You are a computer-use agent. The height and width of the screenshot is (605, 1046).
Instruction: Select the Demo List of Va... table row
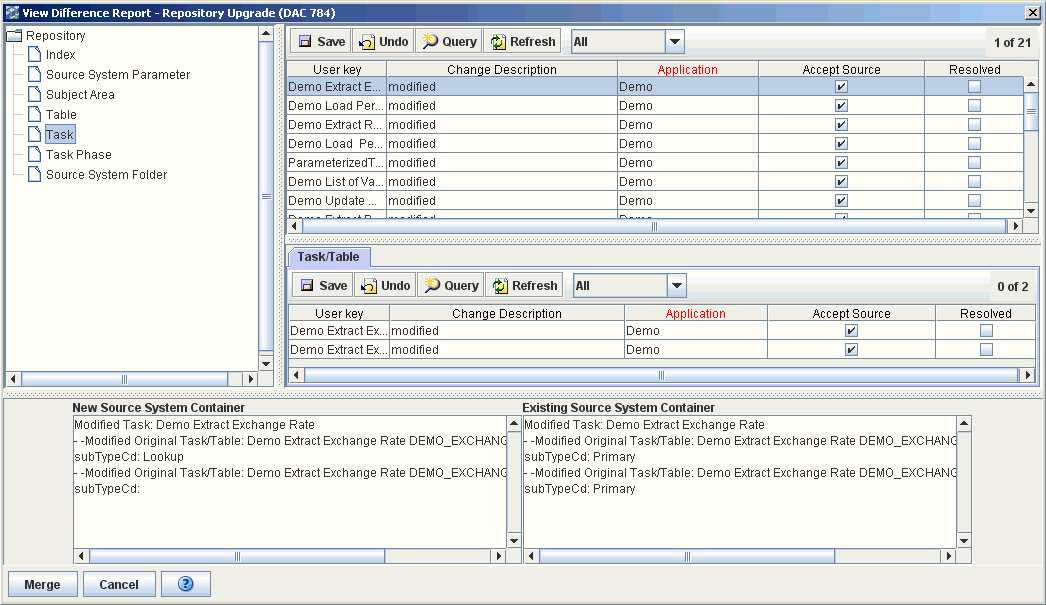pos(654,181)
